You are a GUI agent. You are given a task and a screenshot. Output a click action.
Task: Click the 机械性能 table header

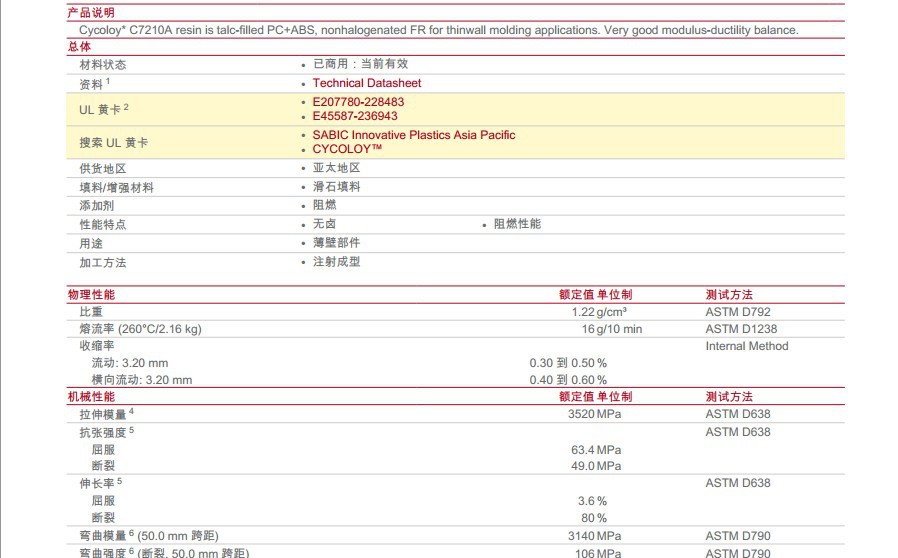pos(91,397)
